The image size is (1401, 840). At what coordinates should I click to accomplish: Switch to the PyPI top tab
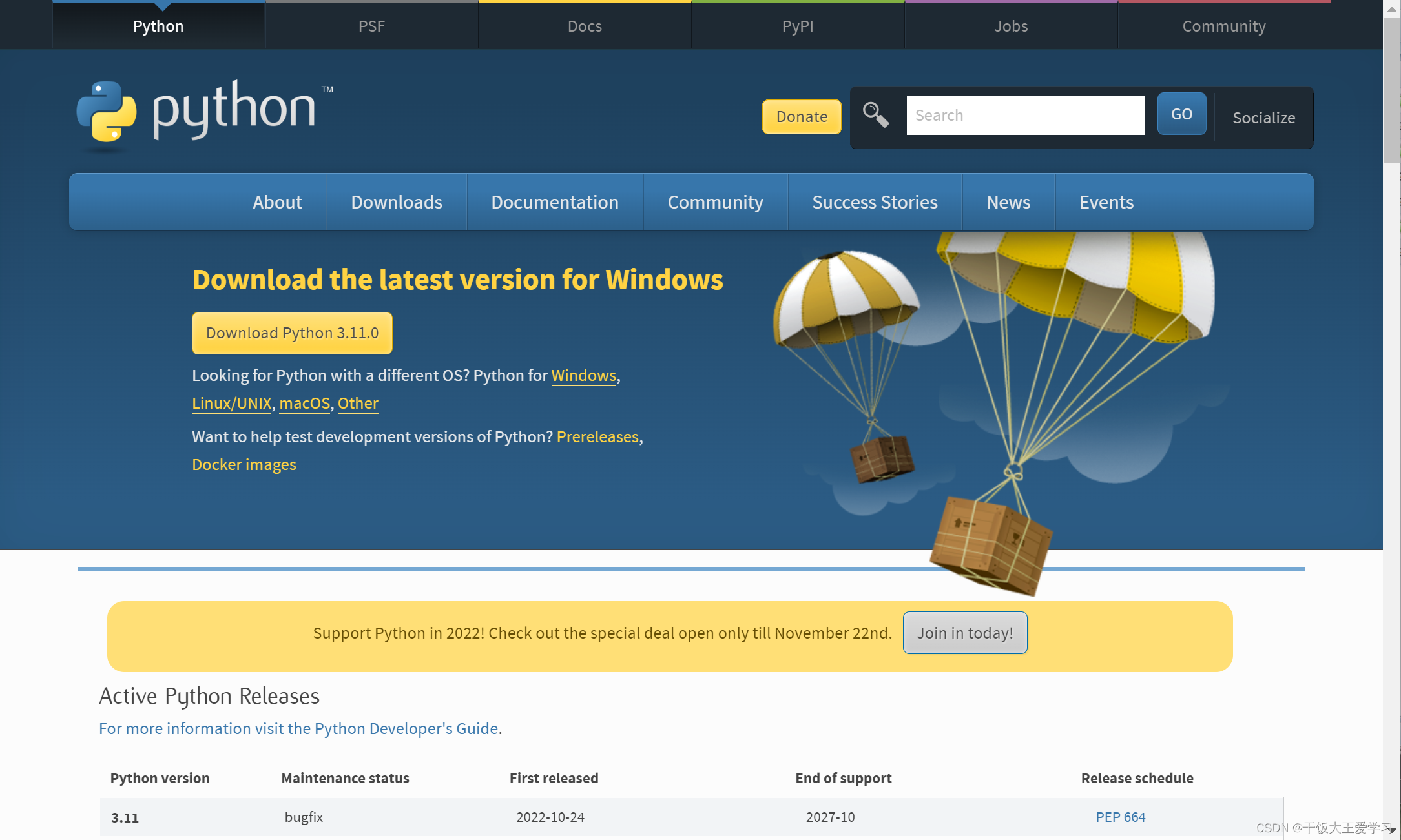coord(797,26)
